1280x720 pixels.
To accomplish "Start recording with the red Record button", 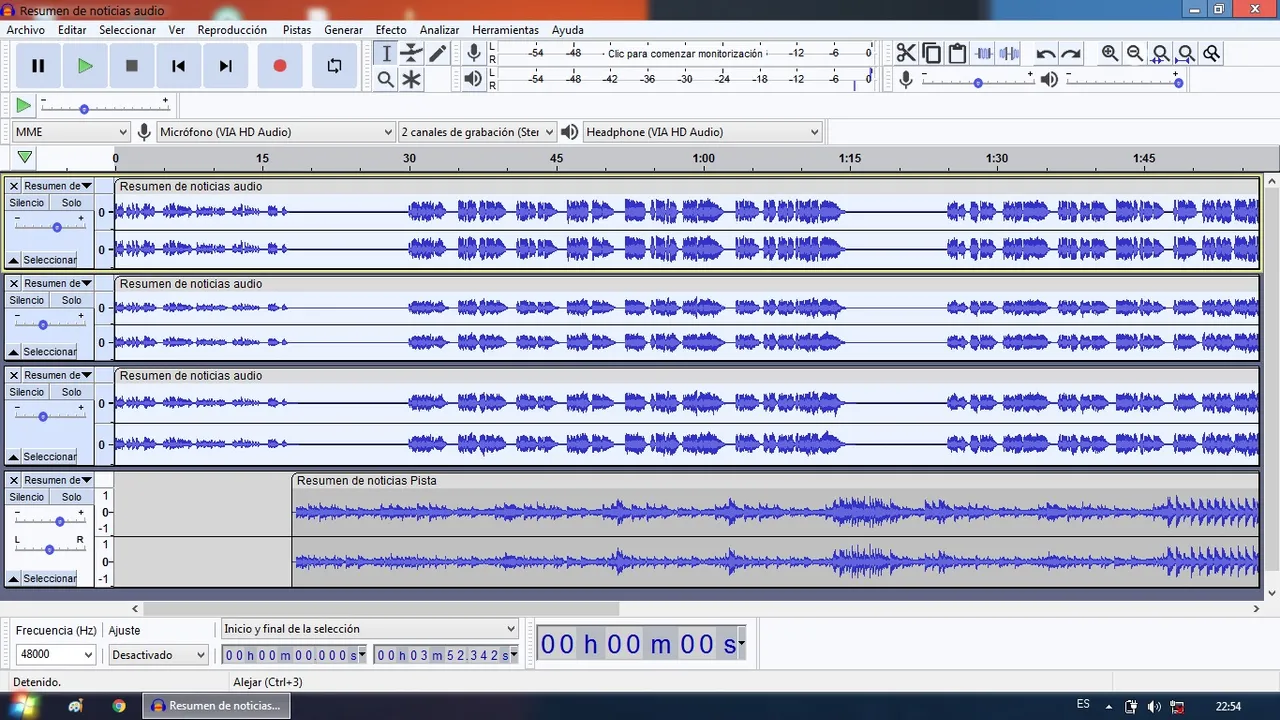I will [x=280, y=66].
